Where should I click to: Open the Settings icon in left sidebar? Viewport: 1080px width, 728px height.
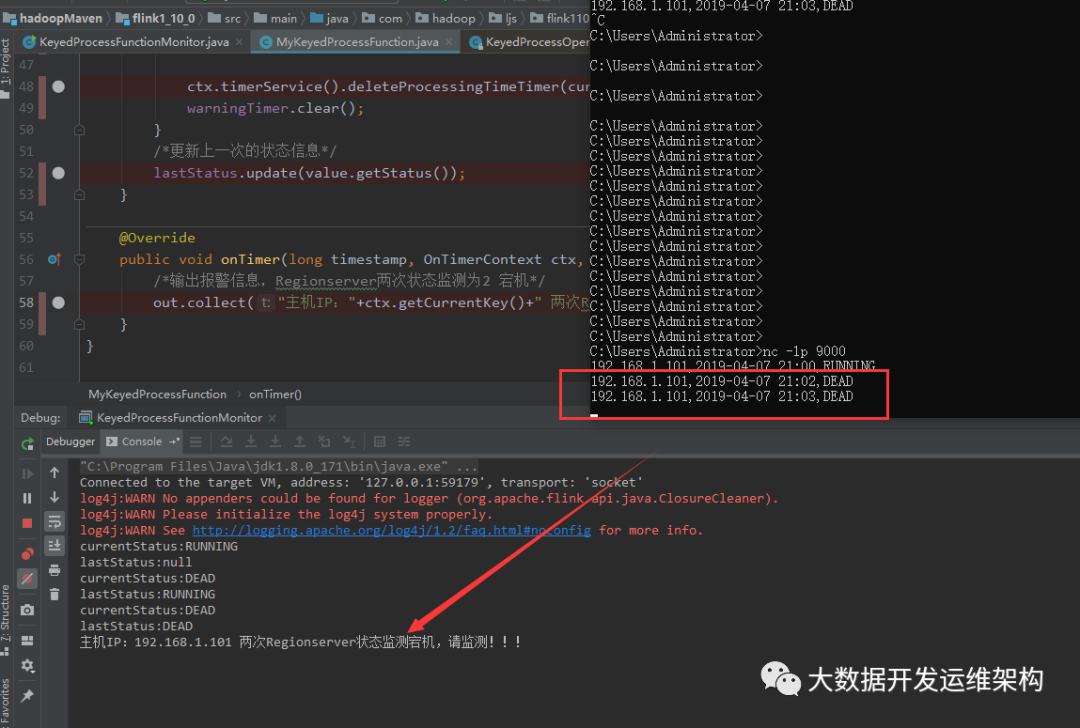coord(27,665)
